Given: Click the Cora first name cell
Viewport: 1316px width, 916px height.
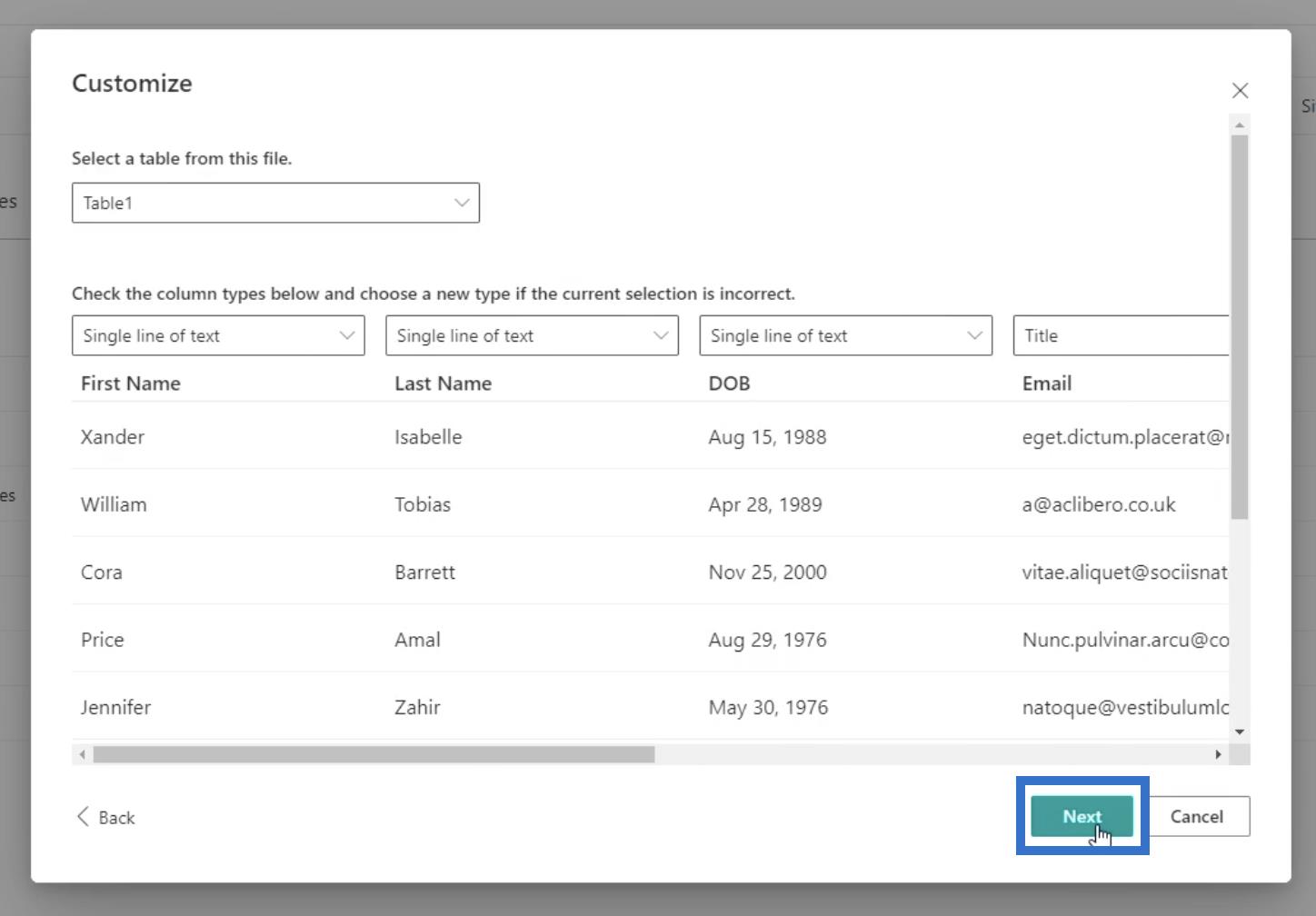Looking at the screenshot, I should pos(101,572).
